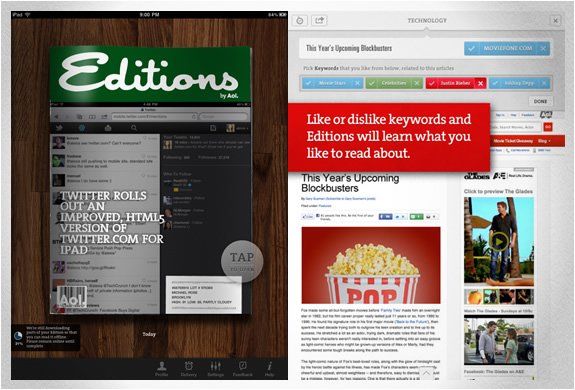Tap the circular clock icon in article toolbar
This screenshot has height=390, width=575.
pyautogui.click(x=300, y=21)
